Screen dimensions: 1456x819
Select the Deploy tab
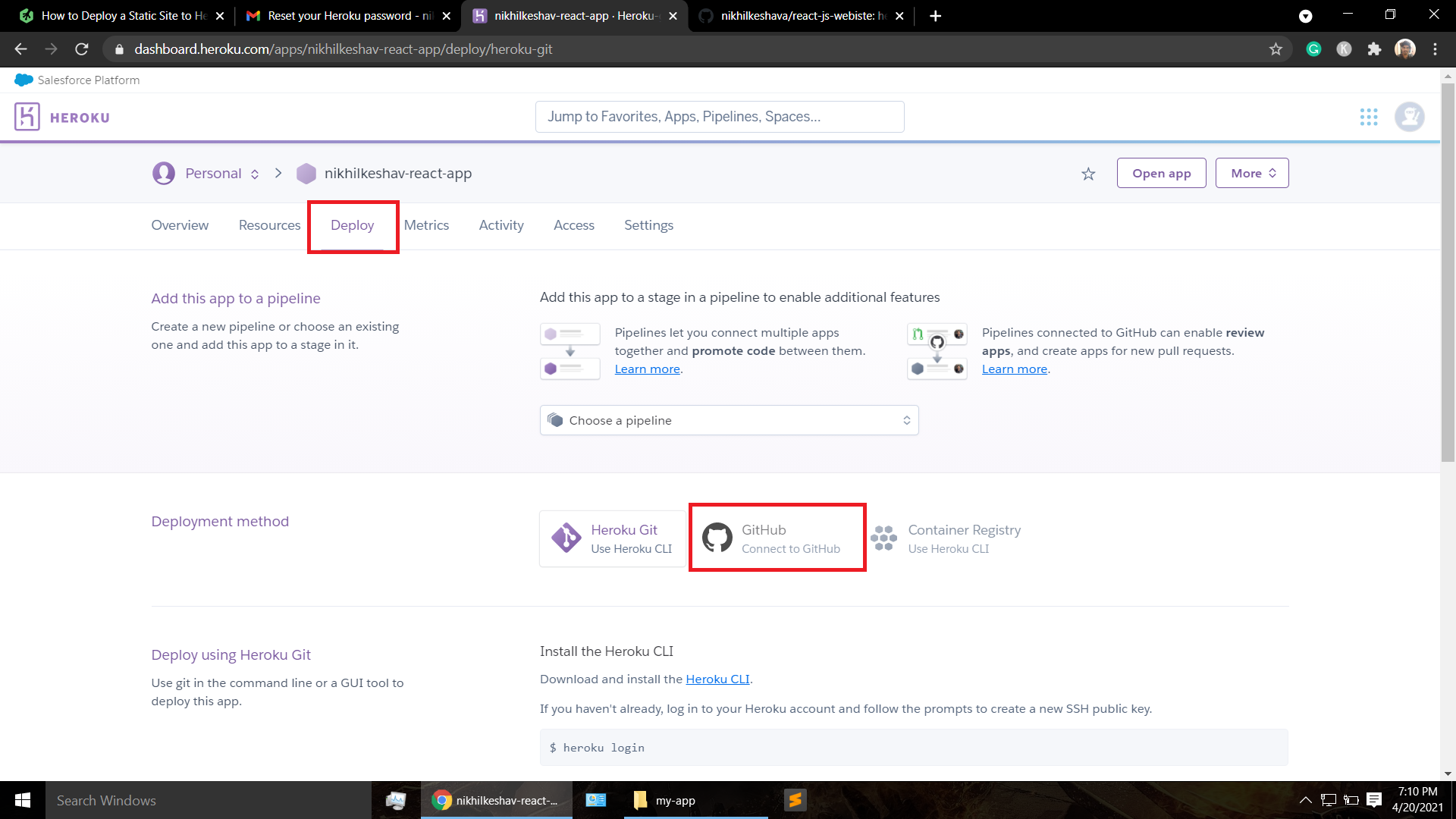coord(352,225)
